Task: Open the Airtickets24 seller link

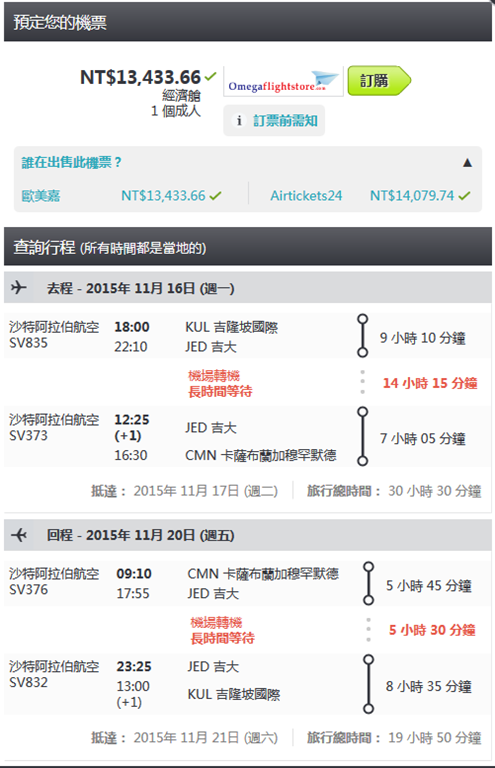Action: [x=306, y=196]
